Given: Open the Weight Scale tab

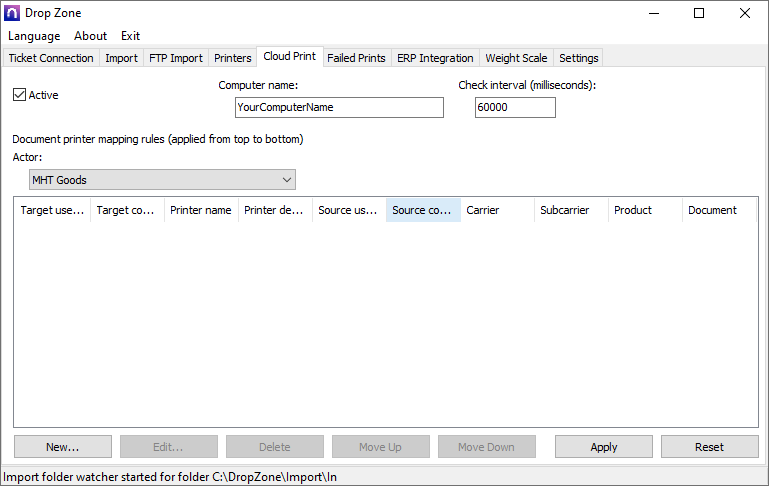Looking at the screenshot, I should (x=516, y=58).
